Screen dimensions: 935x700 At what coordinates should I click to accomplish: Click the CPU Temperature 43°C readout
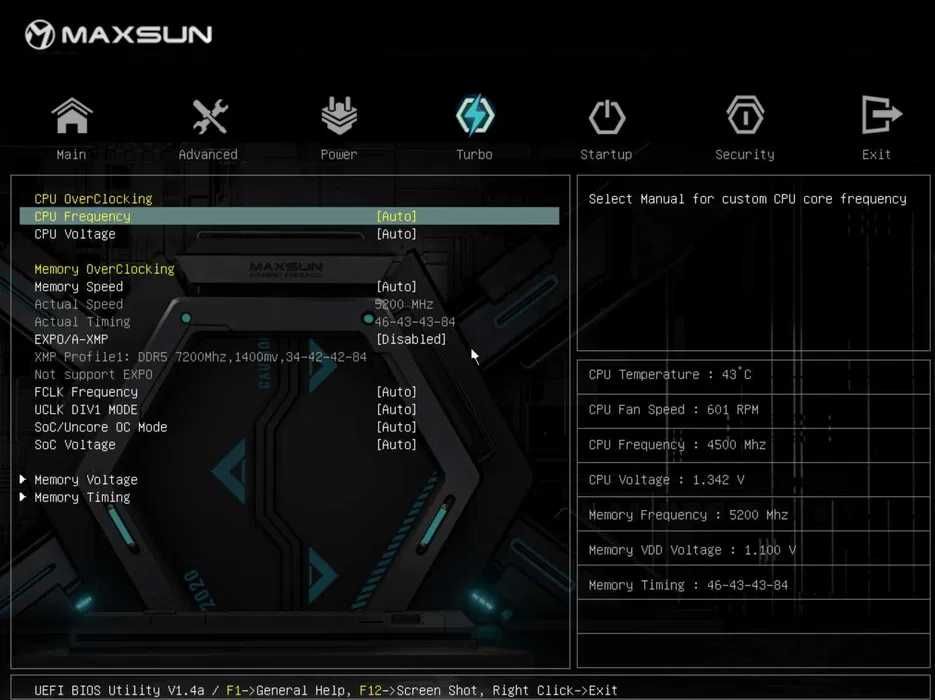pyautogui.click(x=670, y=374)
